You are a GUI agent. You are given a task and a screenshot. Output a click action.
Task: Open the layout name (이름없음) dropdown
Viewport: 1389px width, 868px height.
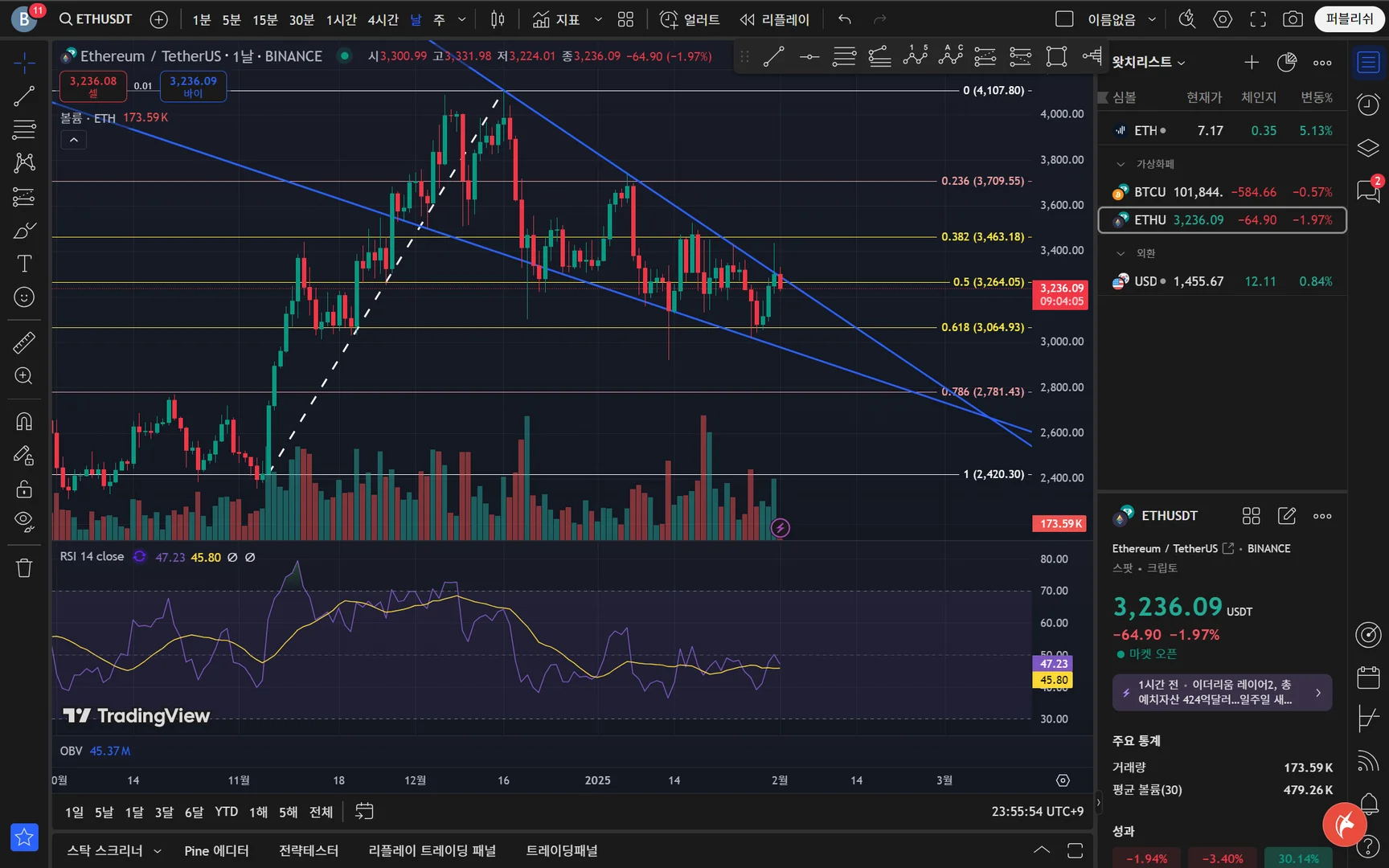1122,19
